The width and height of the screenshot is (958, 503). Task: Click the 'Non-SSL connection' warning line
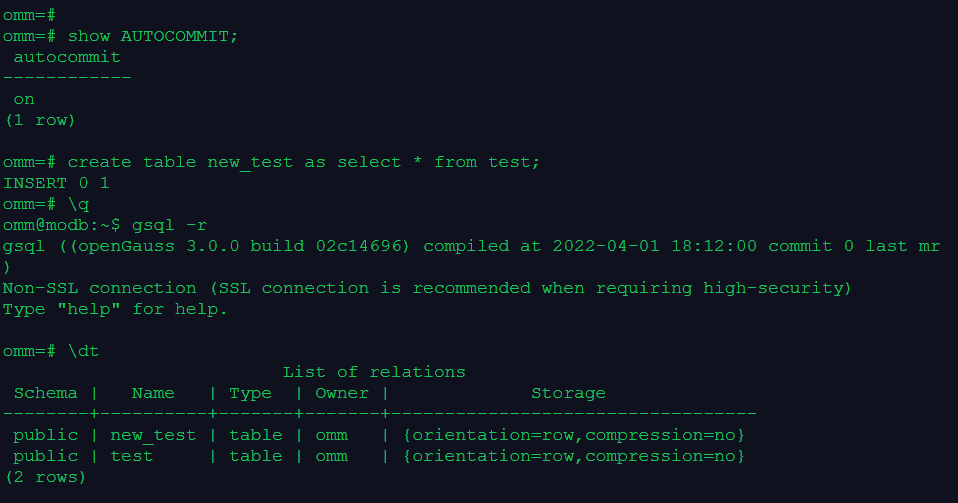[426, 288]
